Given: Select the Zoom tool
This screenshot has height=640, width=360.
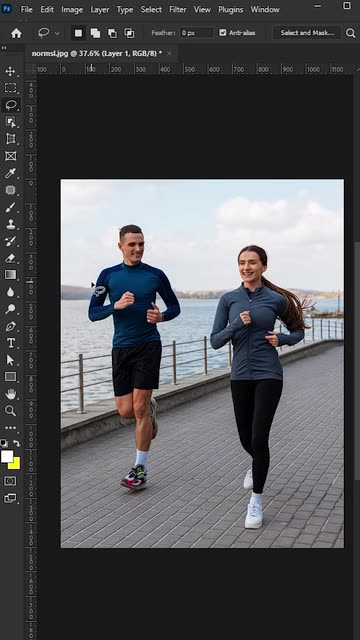Looking at the screenshot, I should point(10,411).
